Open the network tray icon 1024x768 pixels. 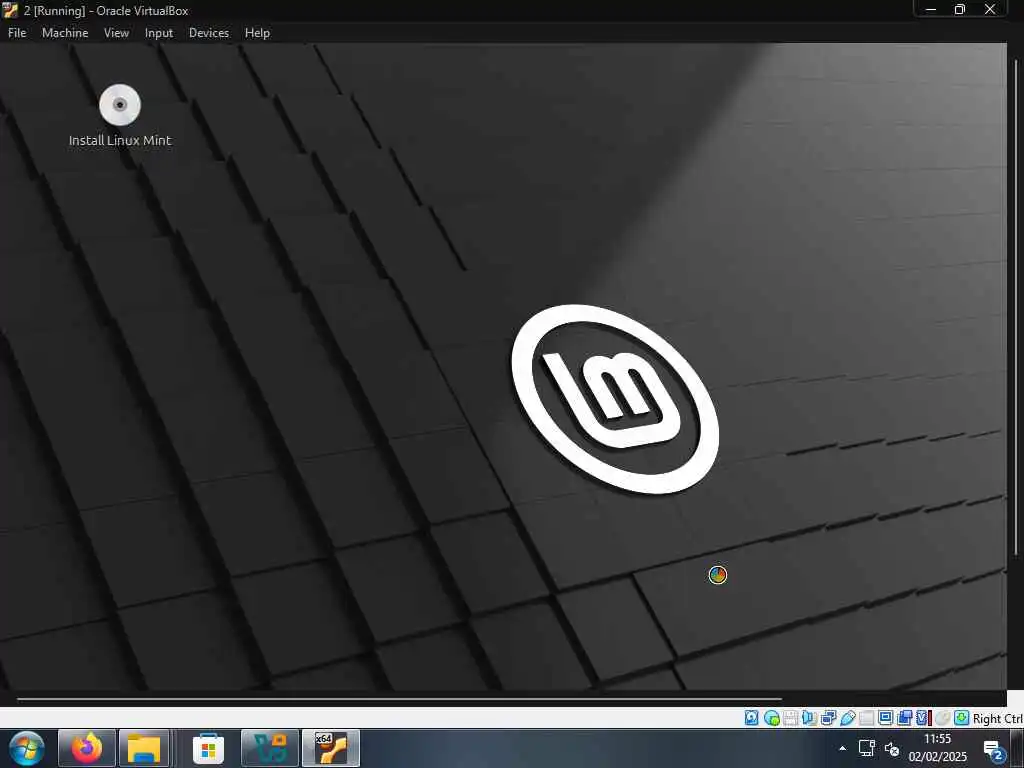(867, 748)
